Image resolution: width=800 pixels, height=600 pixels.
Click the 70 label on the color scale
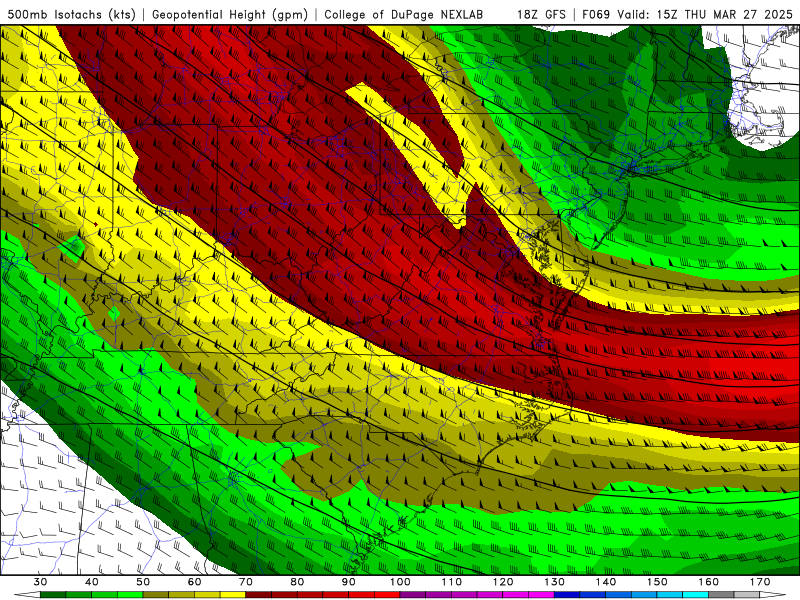click(246, 582)
